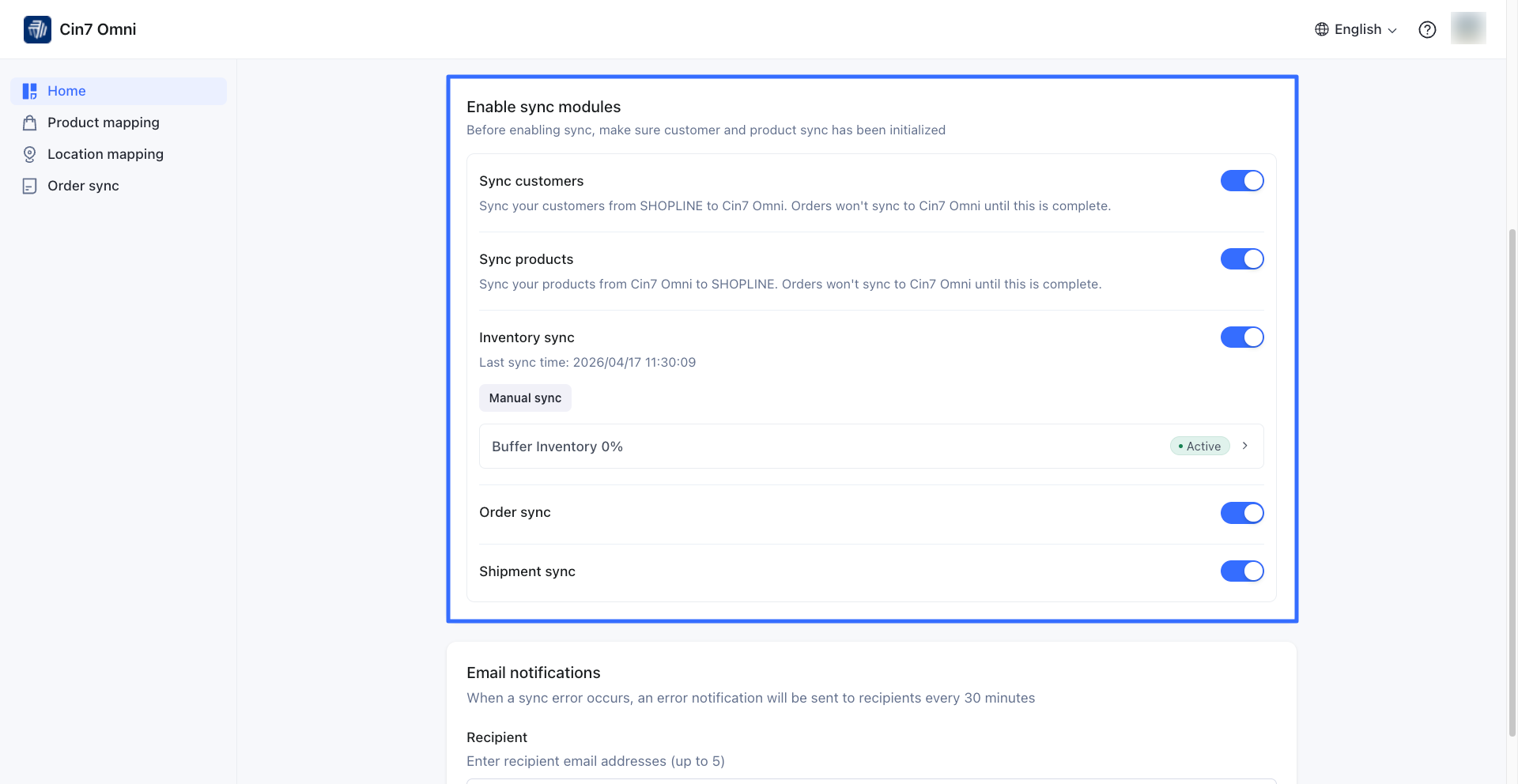Open the Buffer Inventory 0% row
The image size is (1518, 784).
(x=871, y=447)
